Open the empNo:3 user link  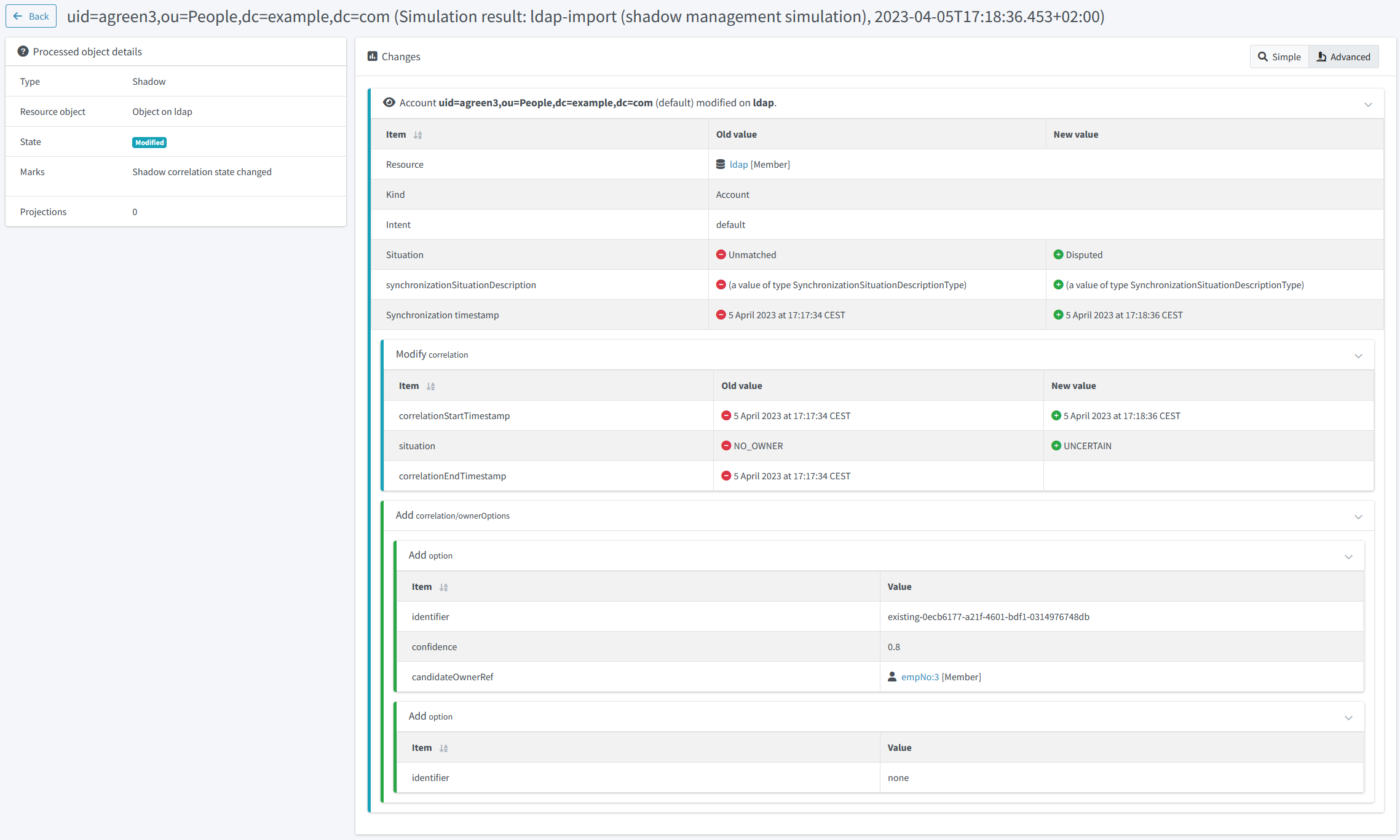pos(920,677)
